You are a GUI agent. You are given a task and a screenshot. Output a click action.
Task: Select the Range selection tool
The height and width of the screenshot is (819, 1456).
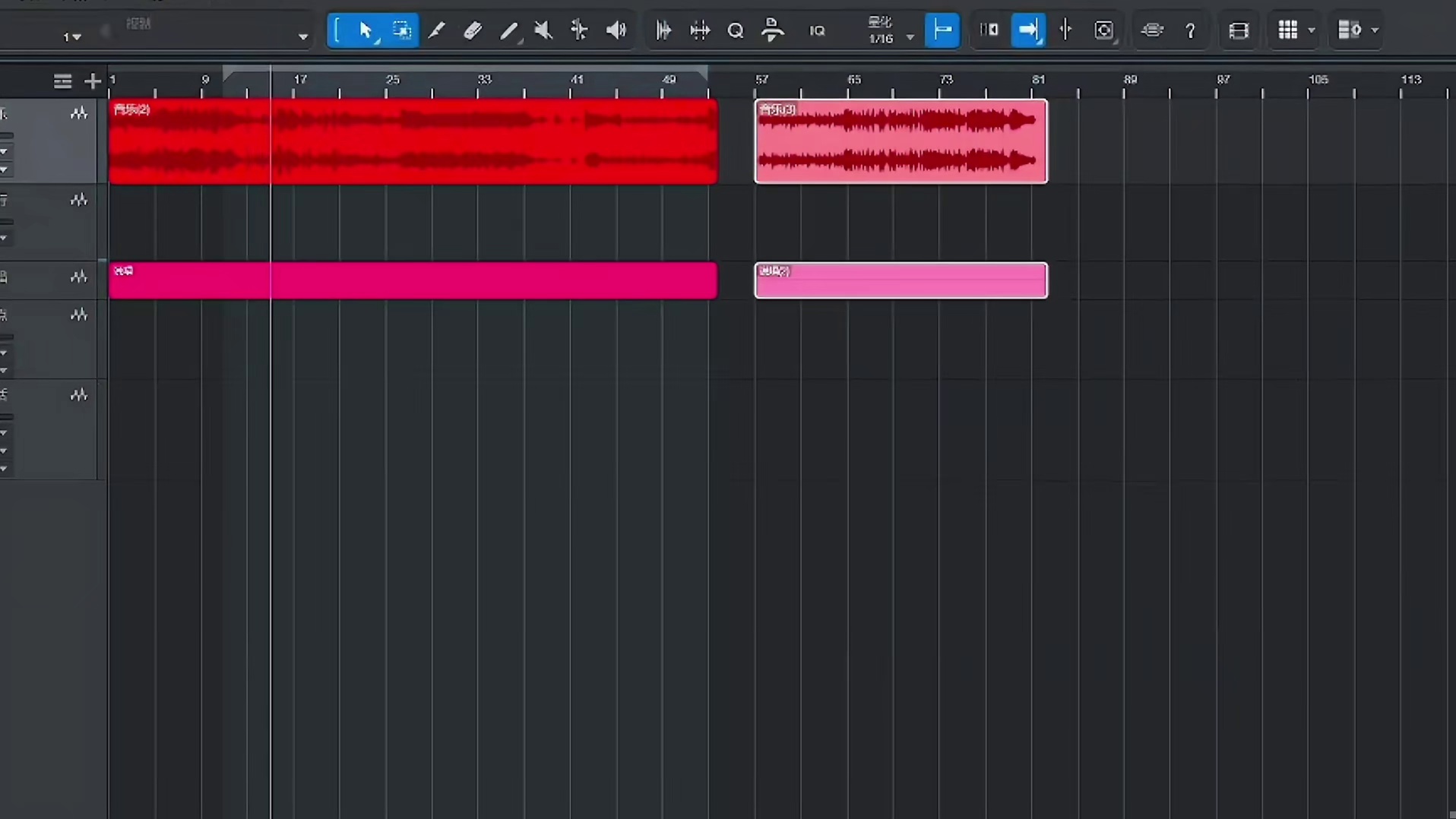pos(401,30)
